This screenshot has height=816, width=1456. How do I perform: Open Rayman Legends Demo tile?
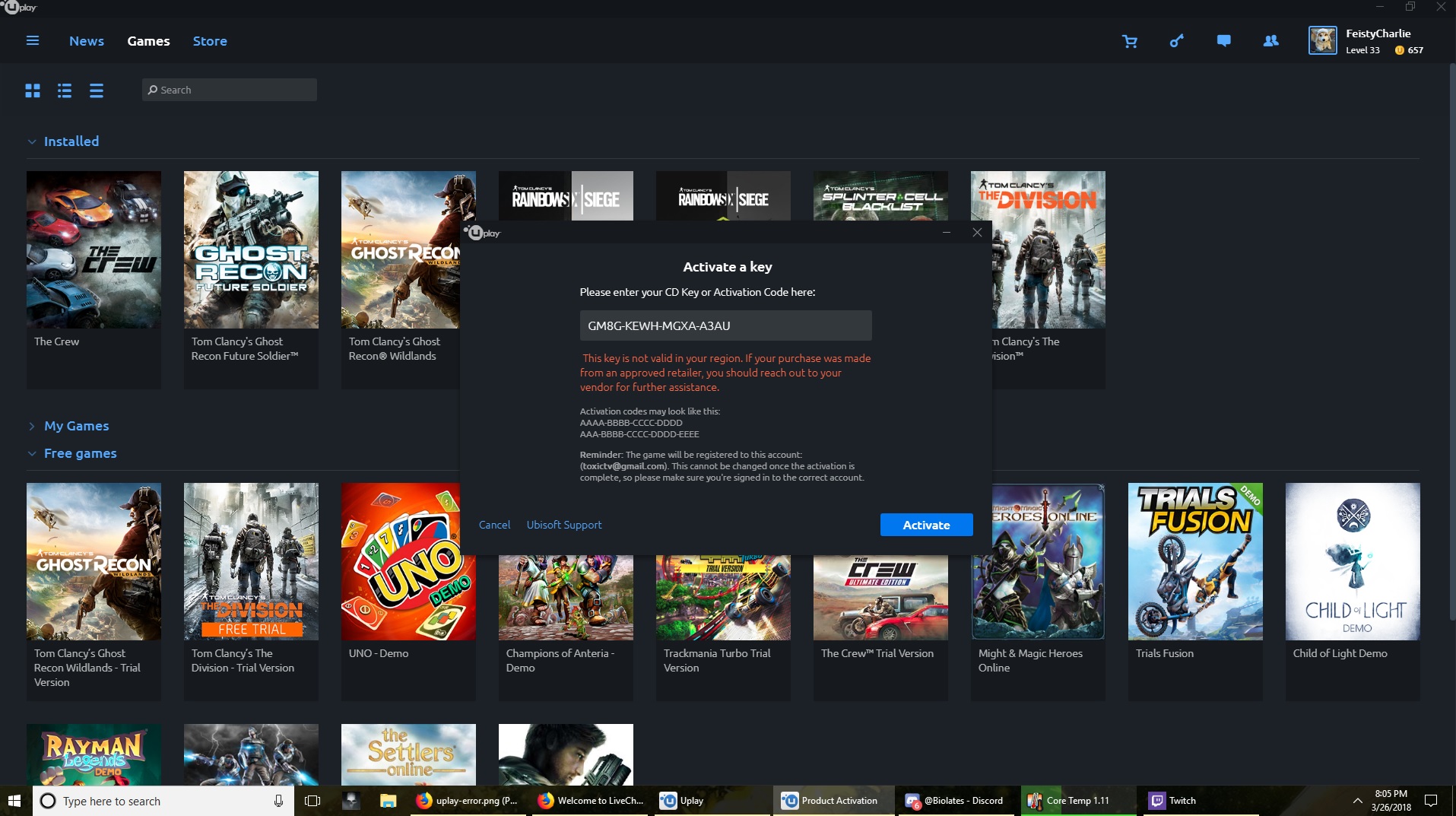coord(94,754)
